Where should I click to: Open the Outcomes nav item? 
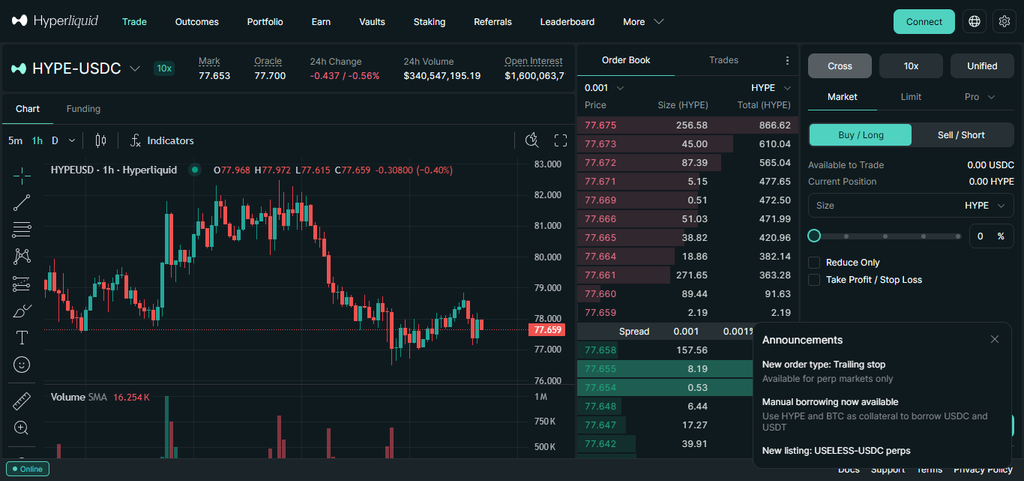click(197, 22)
